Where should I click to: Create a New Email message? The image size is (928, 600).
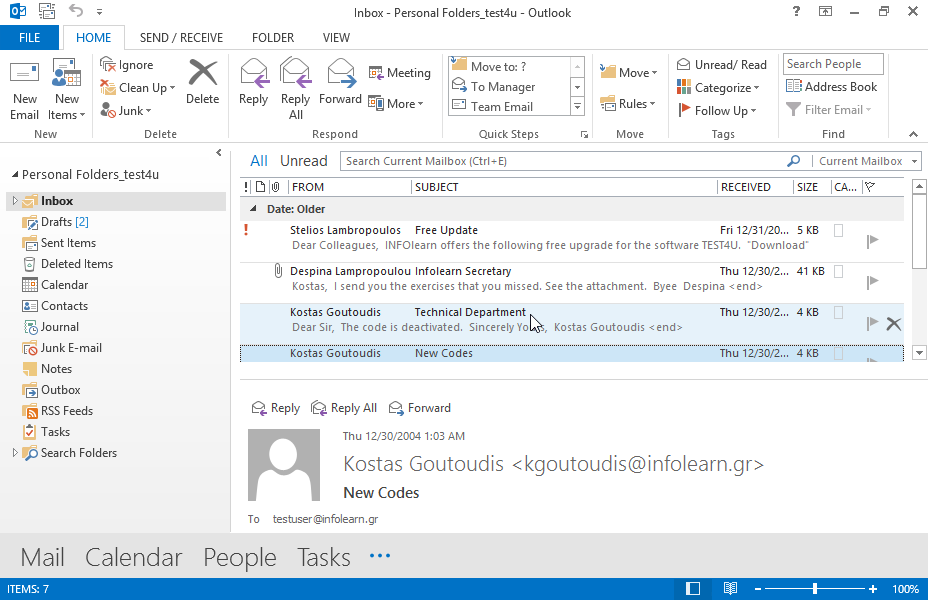25,90
